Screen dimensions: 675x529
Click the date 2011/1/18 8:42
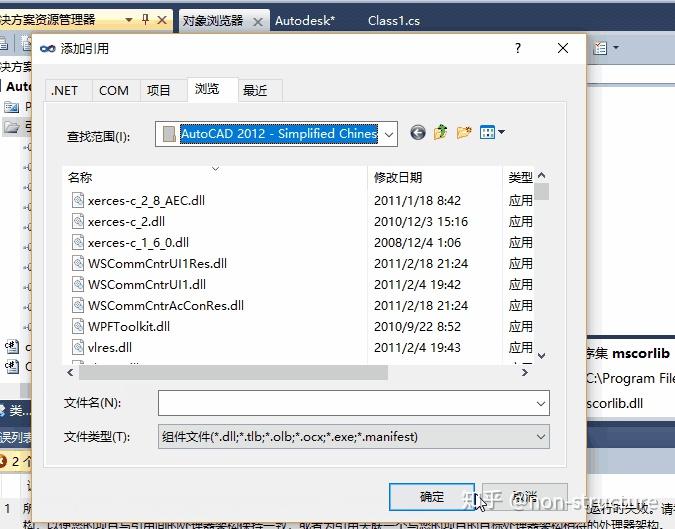(417, 201)
